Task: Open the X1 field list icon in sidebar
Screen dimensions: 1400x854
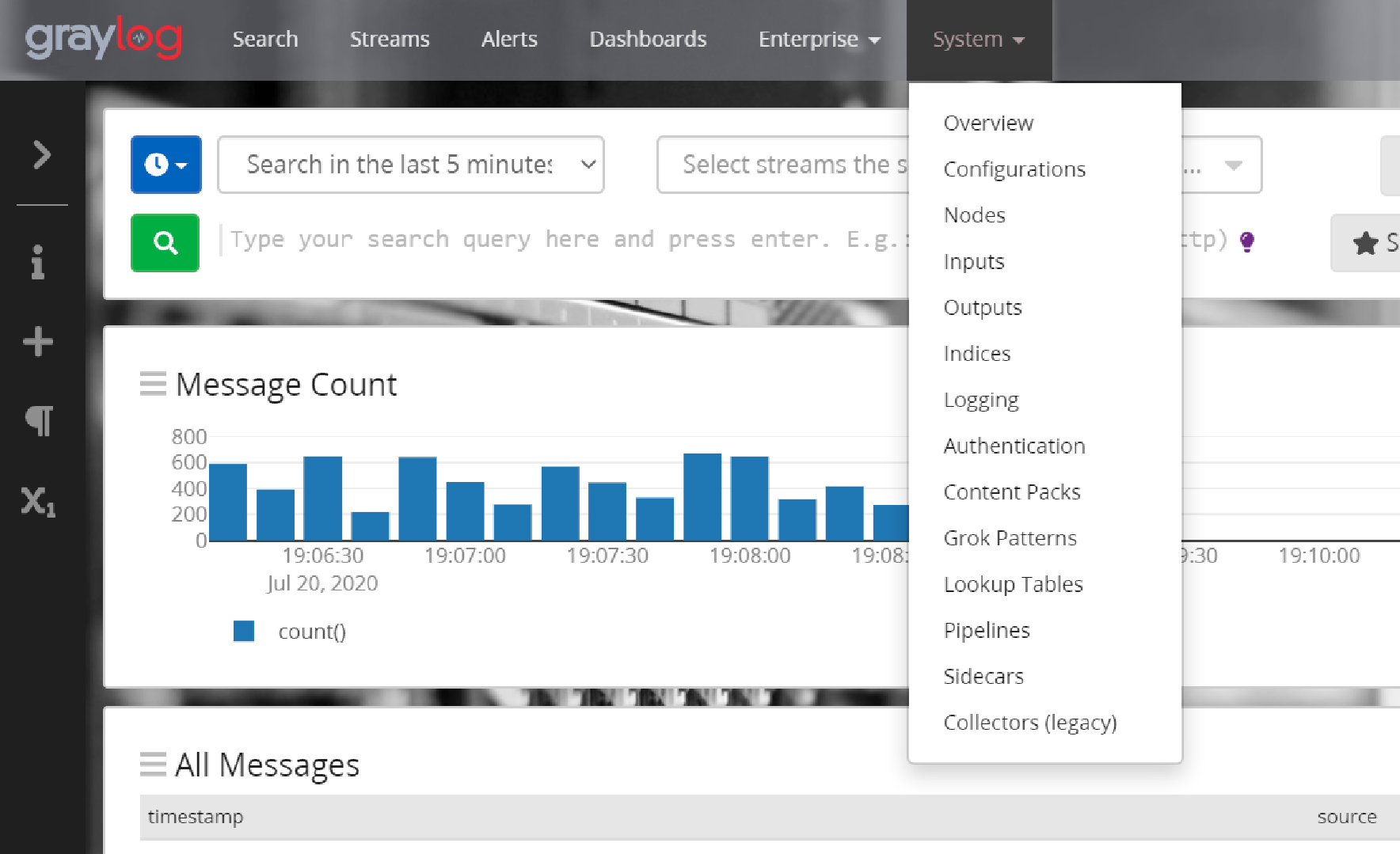Action: (x=38, y=502)
